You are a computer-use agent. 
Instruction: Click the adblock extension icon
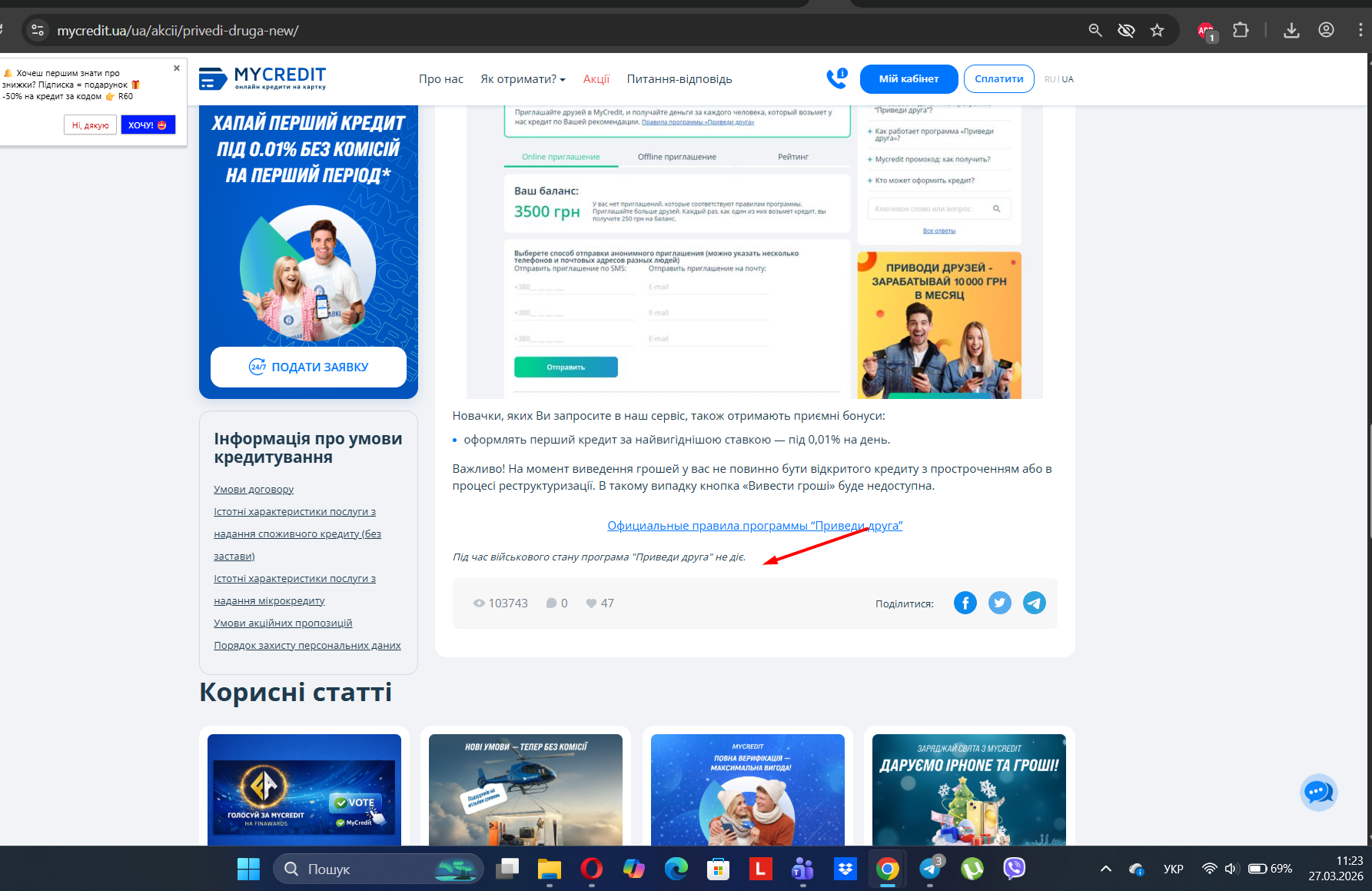[x=1207, y=32]
